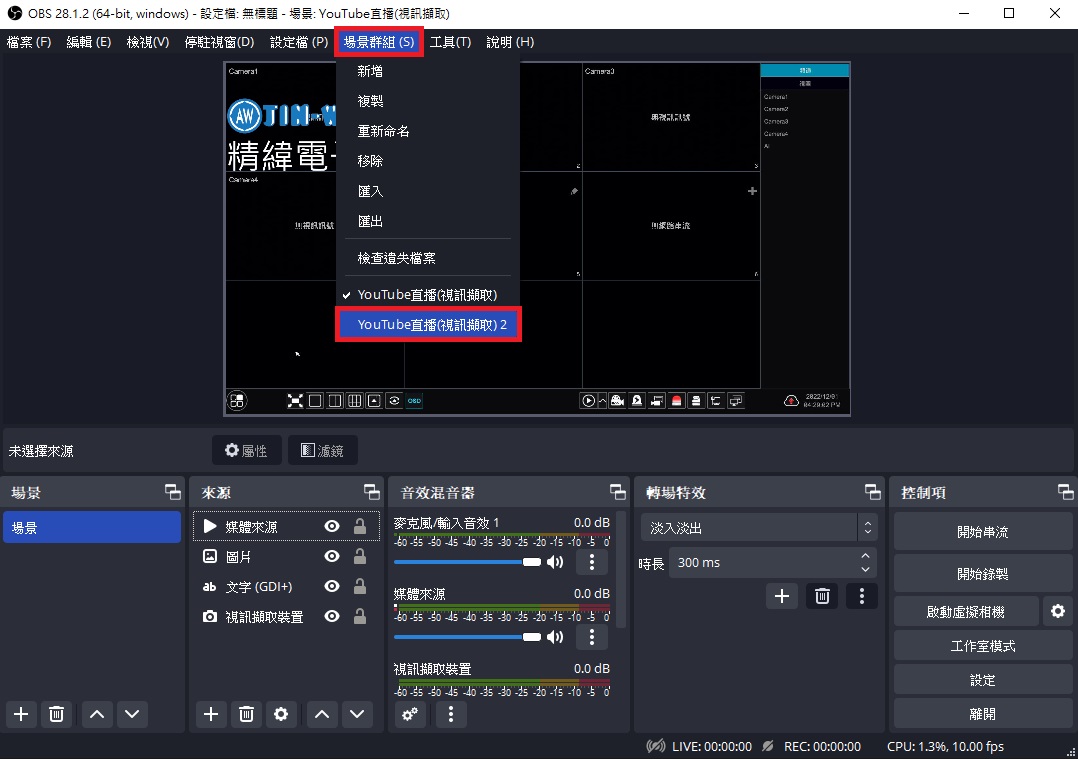Image resolution: width=1078 pixels, height=759 pixels.
Task: Pop out the 來源 dock panel
Action: click(x=371, y=492)
